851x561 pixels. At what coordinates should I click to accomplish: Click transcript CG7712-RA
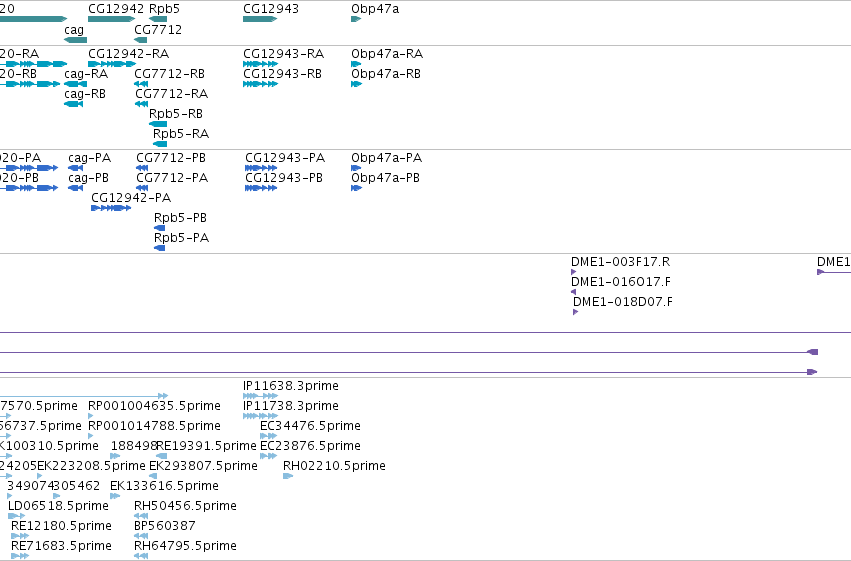pyautogui.click(x=172, y=94)
